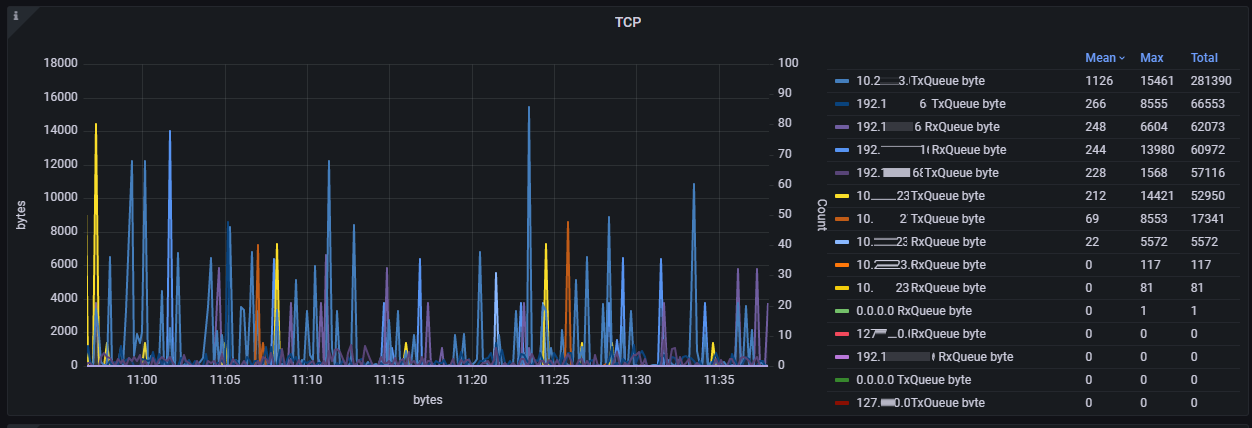Sort legend by the Max column
The height and width of the screenshot is (428, 1252).
1151,58
